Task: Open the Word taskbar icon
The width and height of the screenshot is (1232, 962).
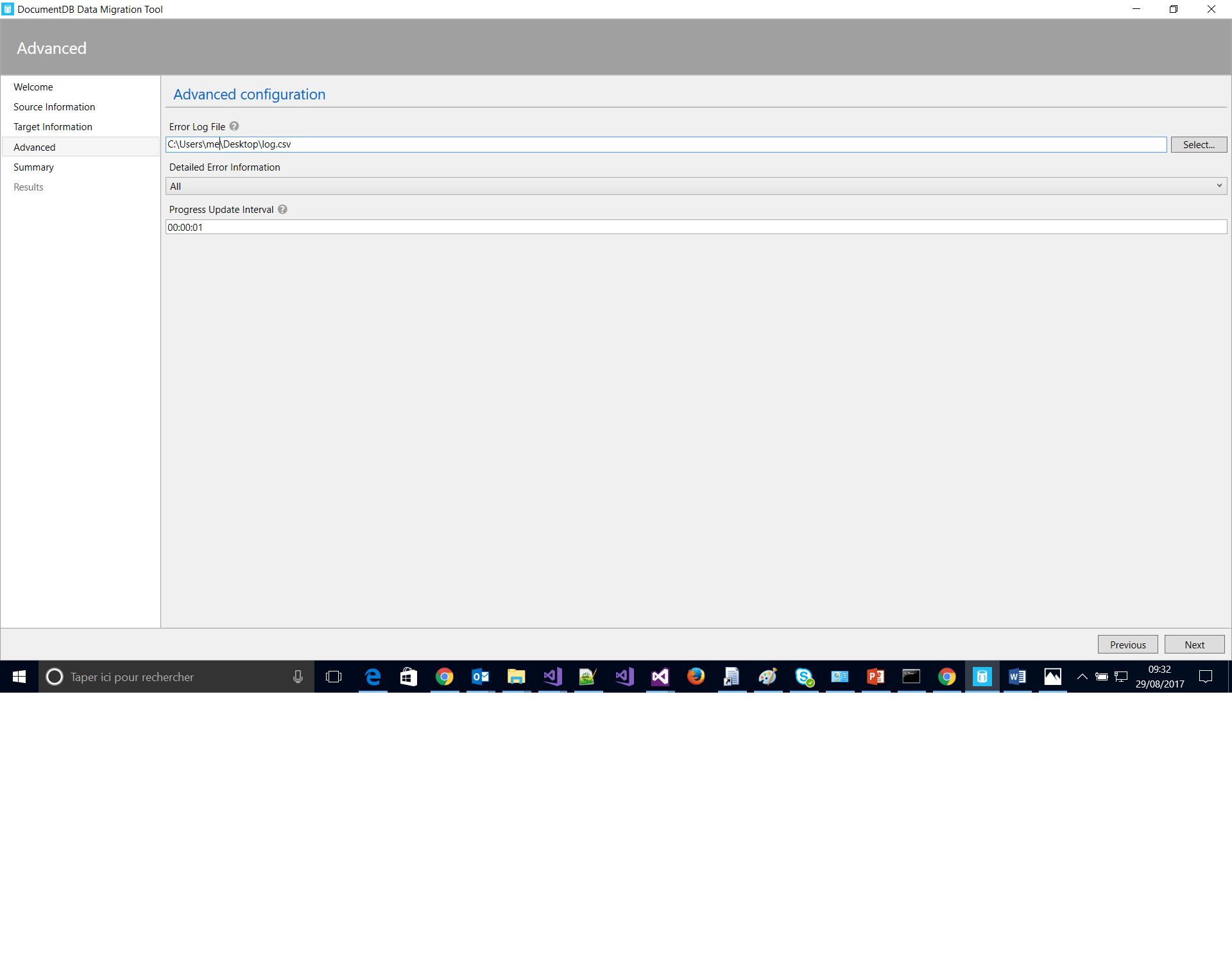Action: tap(1017, 677)
